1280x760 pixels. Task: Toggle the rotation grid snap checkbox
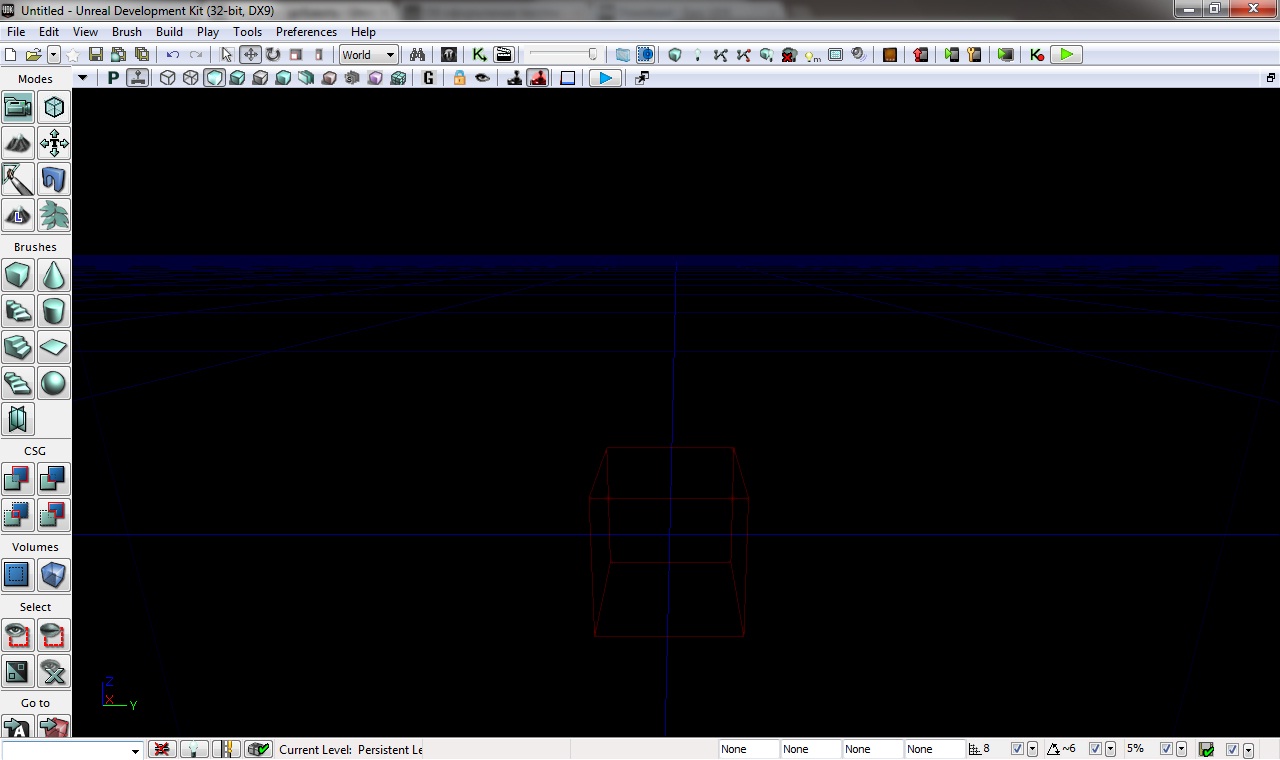pos(1095,749)
